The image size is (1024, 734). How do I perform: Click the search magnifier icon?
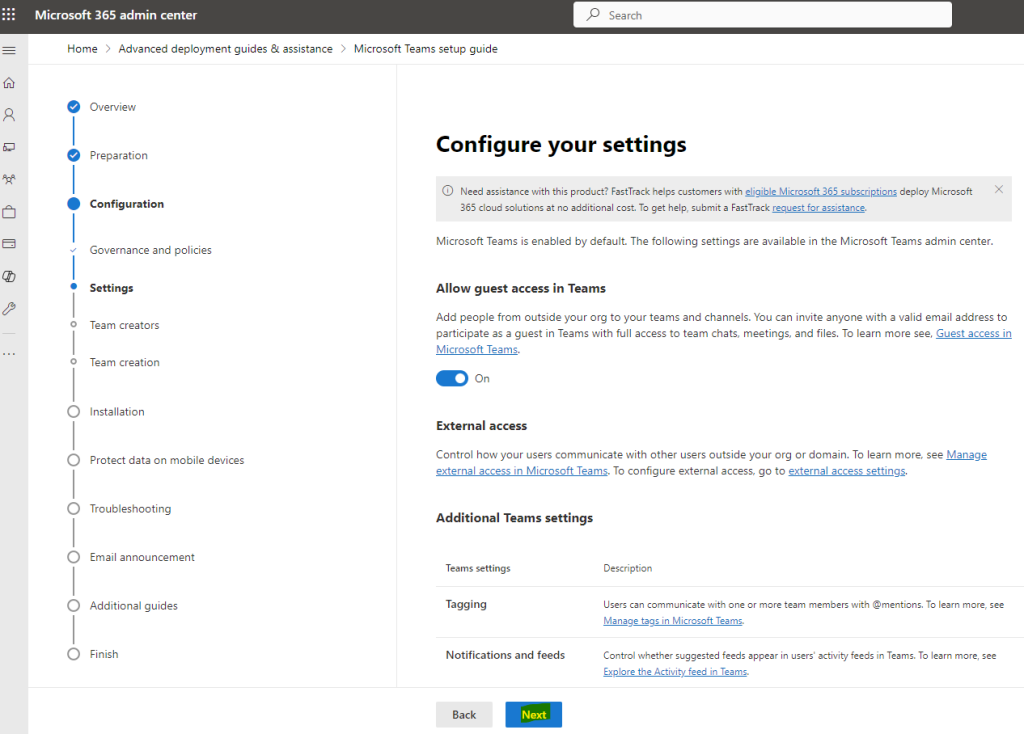(x=593, y=14)
